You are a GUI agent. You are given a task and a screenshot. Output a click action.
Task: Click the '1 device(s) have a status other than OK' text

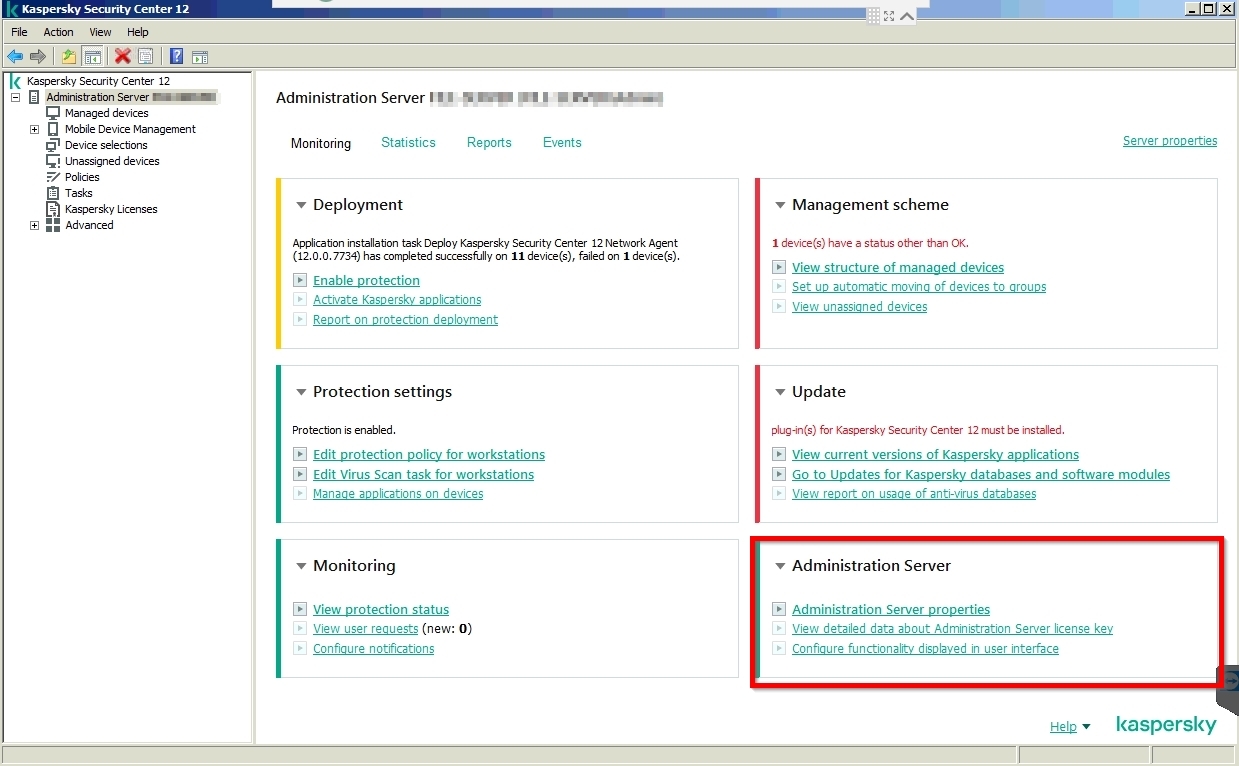point(870,243)
